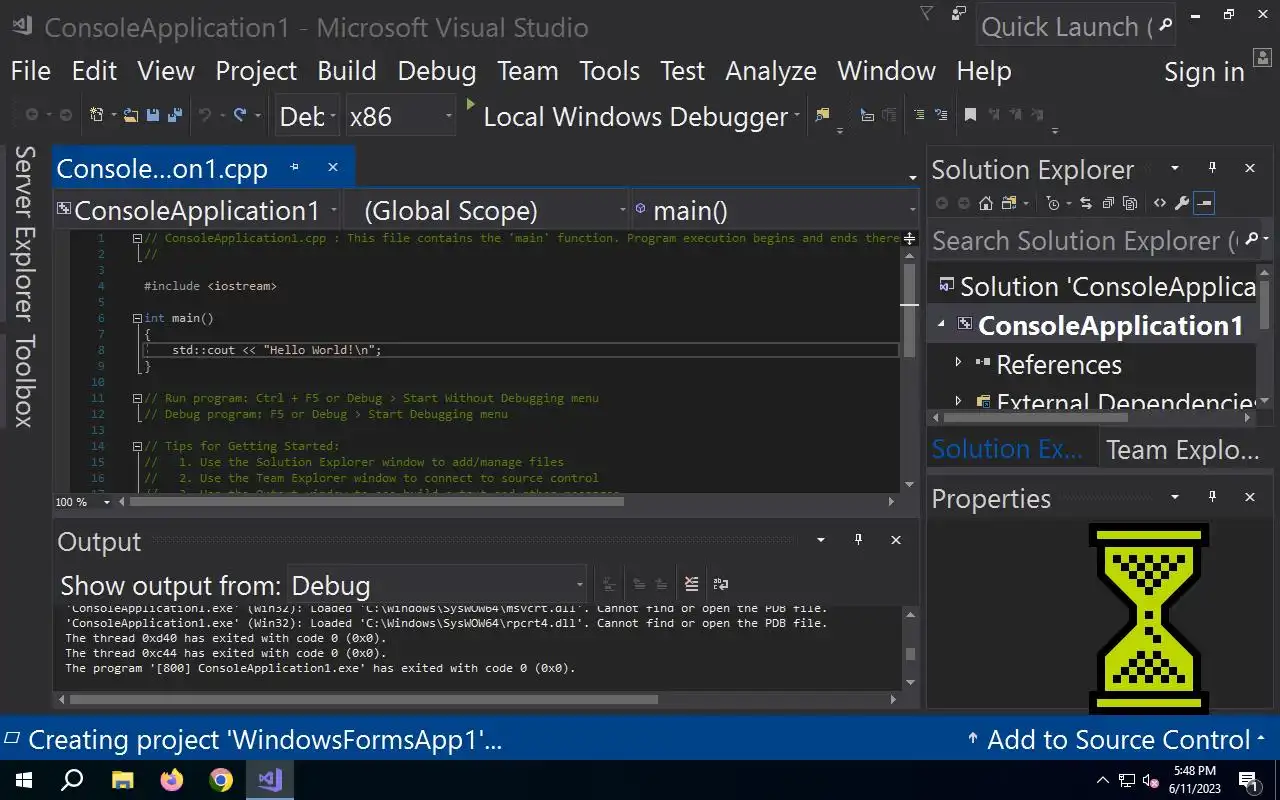
Task: Click Collapse All icon in Solution Explorer
Action: click(1108, 203)
